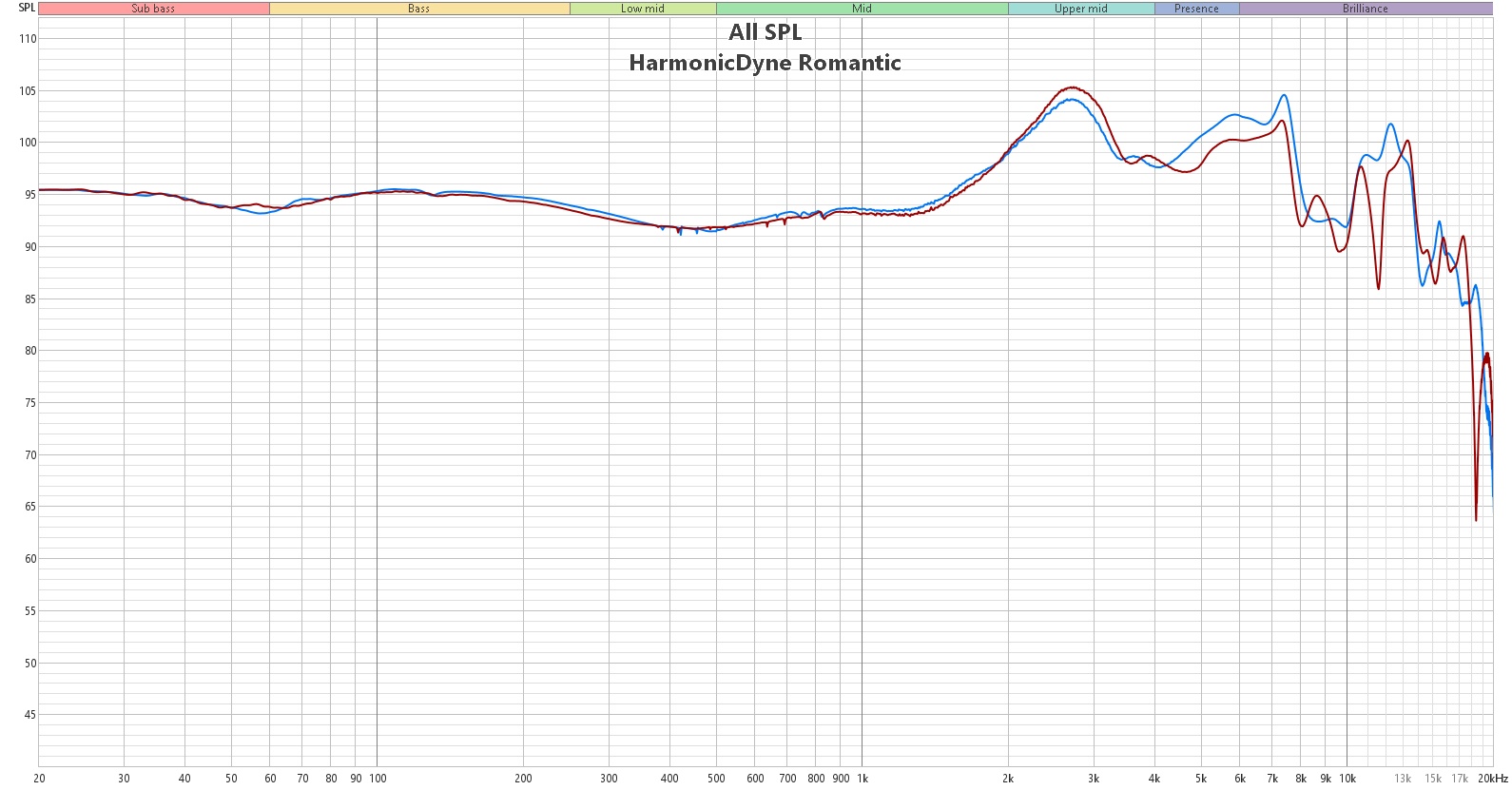1512x790 pixels.
Task: Select the 30 label on the frequency axis
Action: (x=124, y=779)
